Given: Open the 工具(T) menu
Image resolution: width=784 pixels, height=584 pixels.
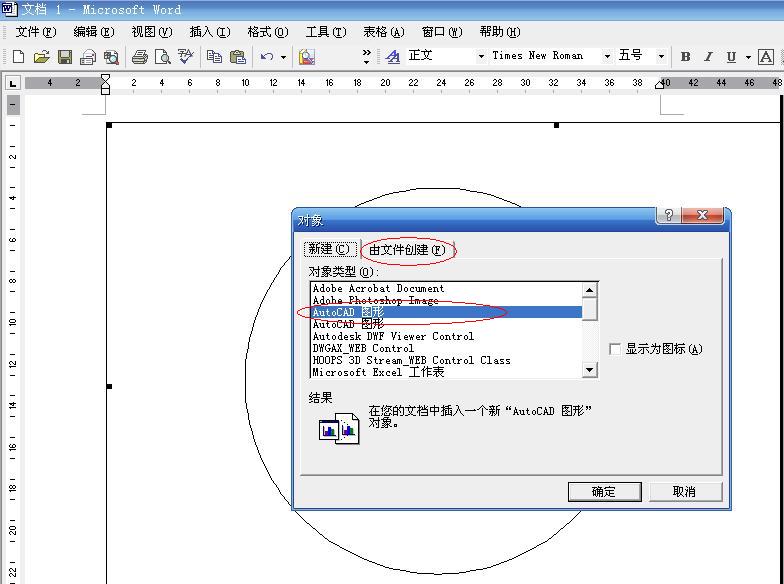Looking at the screenshot, I should (x=326, y=32).
